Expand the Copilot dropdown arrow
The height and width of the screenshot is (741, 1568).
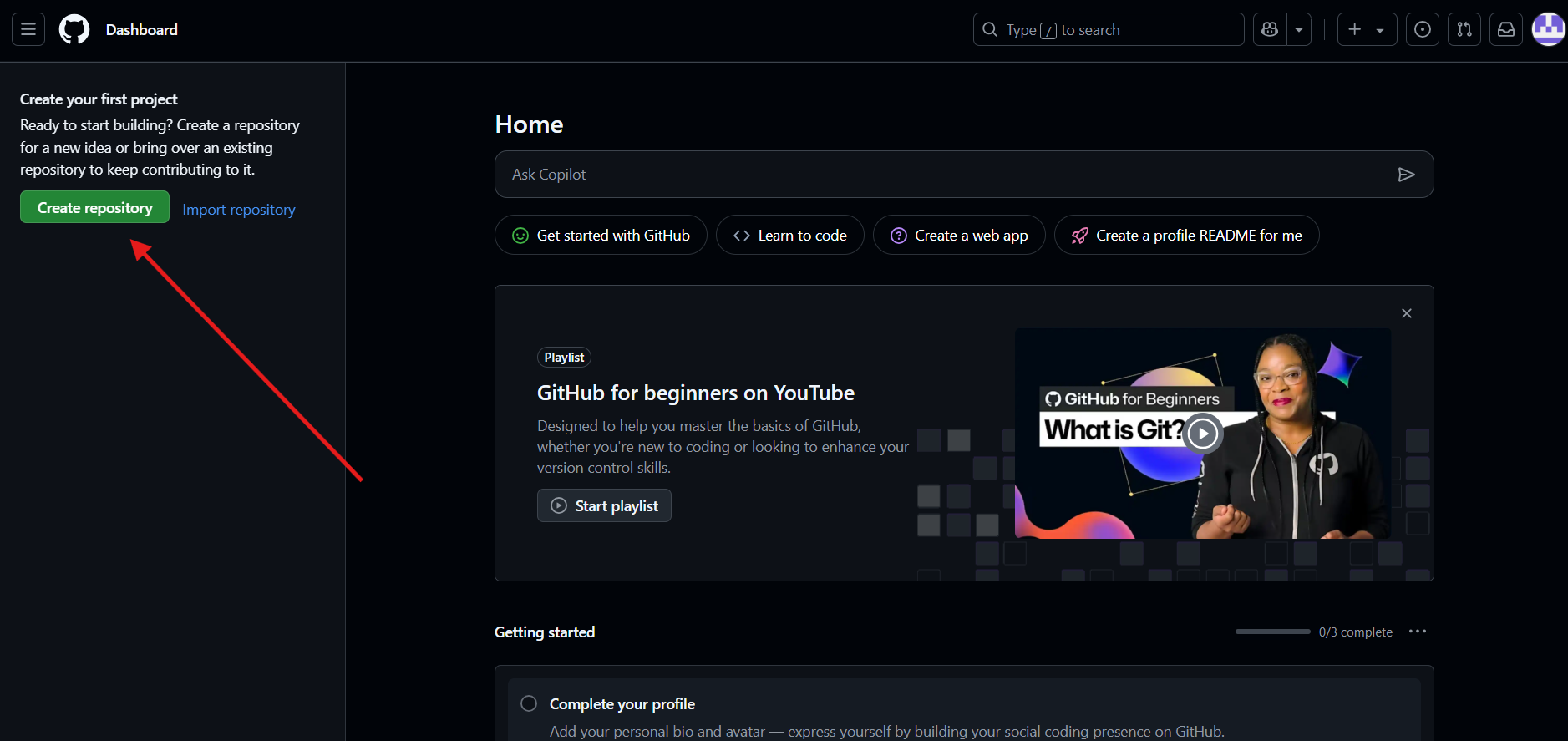[x=1299, y=29]
